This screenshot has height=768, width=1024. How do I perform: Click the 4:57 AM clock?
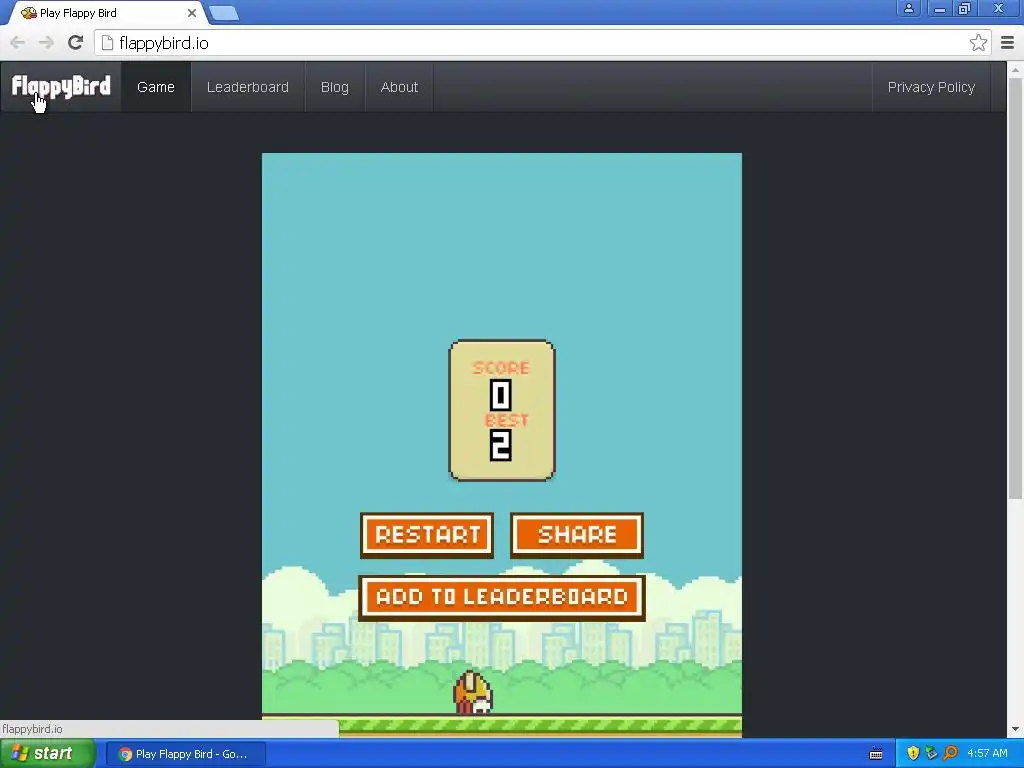(987, 754)
